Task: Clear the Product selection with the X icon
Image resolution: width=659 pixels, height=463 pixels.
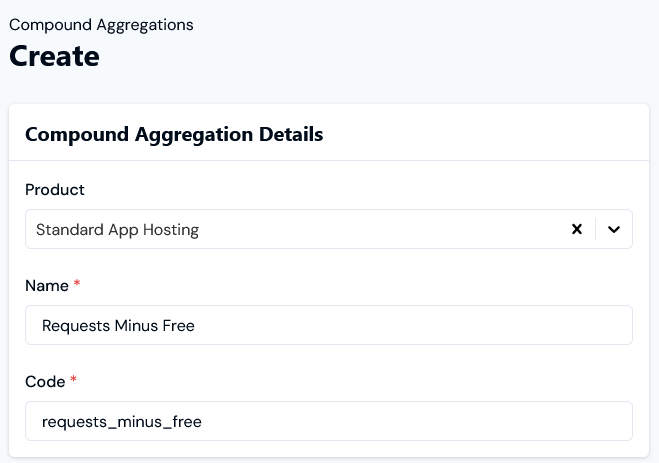Action: (x=577, y=229)
